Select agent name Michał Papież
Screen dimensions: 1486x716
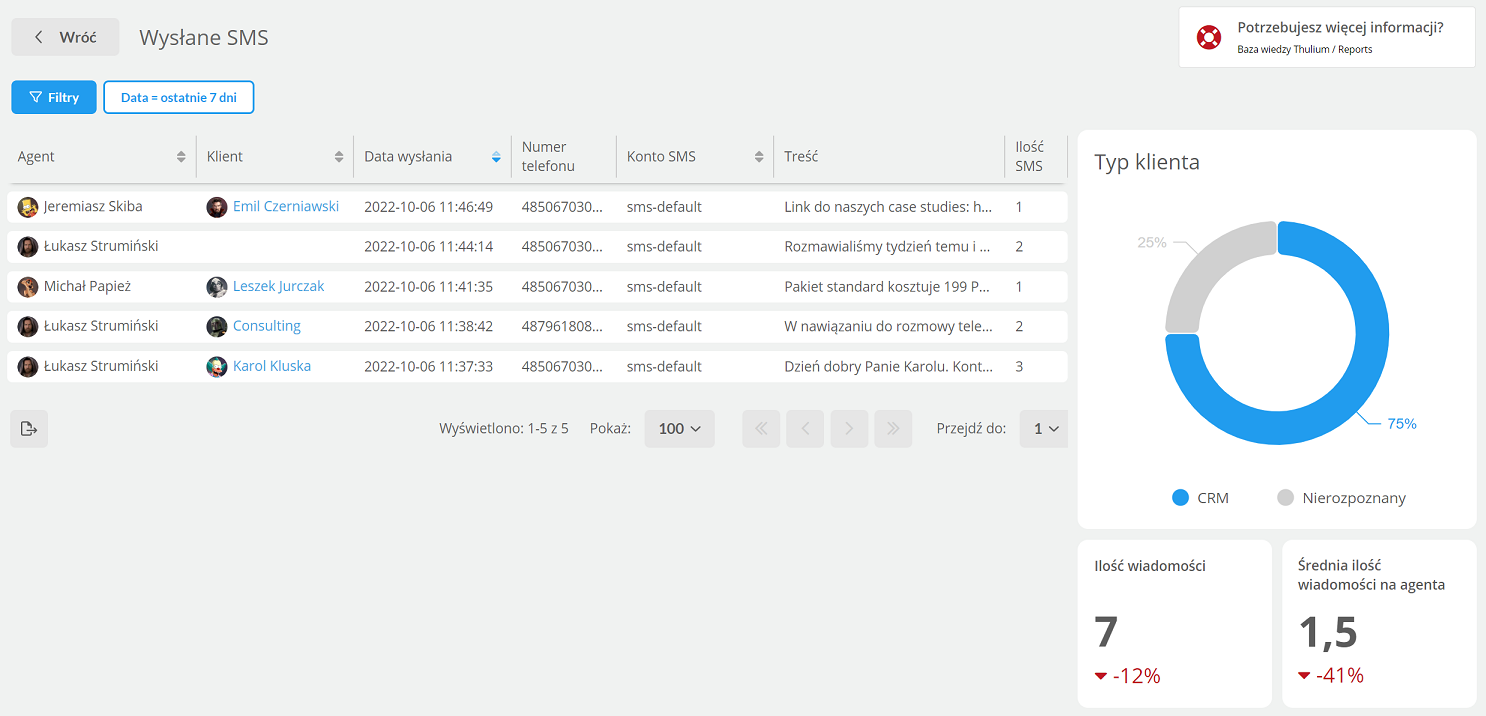click(x=87, y=286)
